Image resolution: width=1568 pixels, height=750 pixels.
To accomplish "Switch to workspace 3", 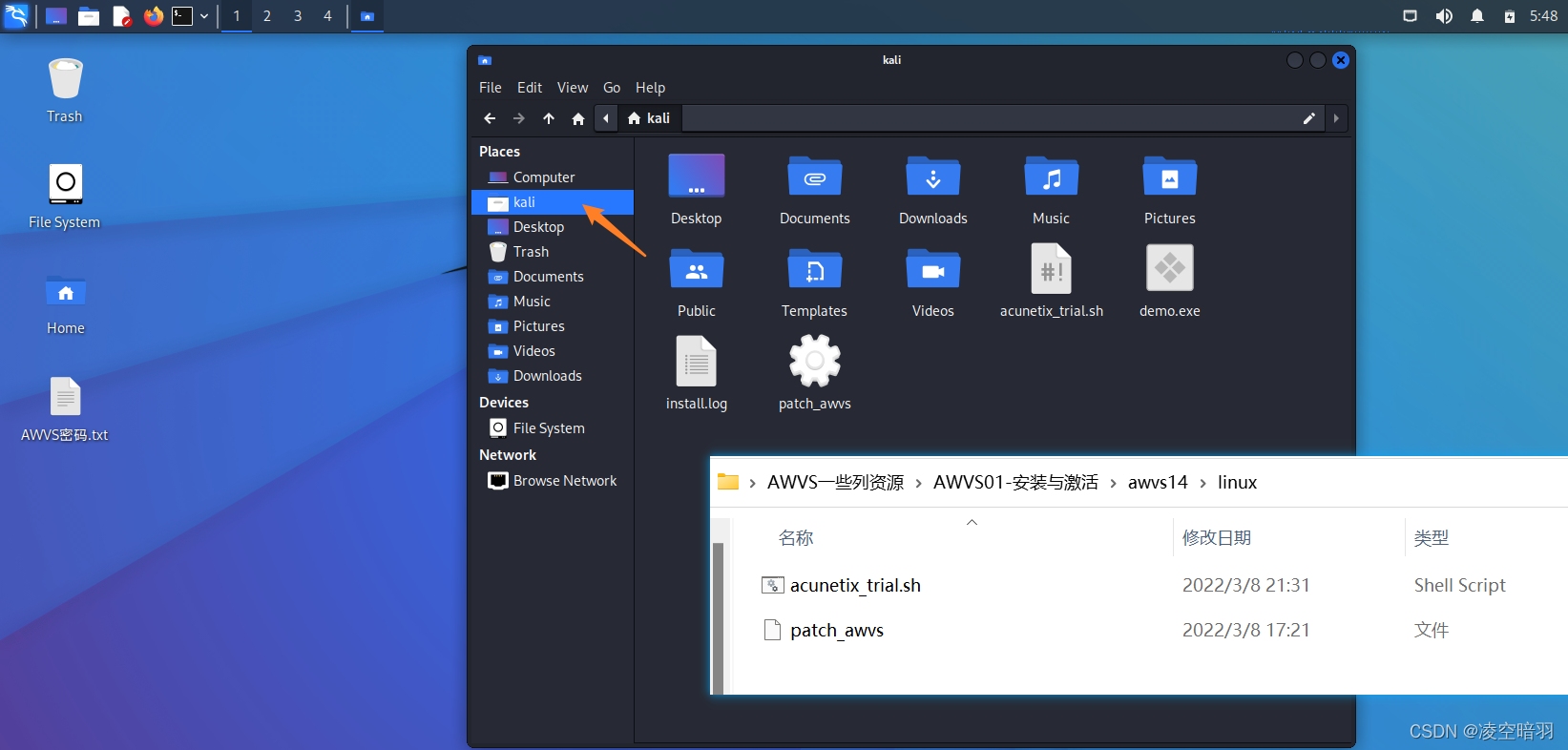I will [x=298, y=16].
